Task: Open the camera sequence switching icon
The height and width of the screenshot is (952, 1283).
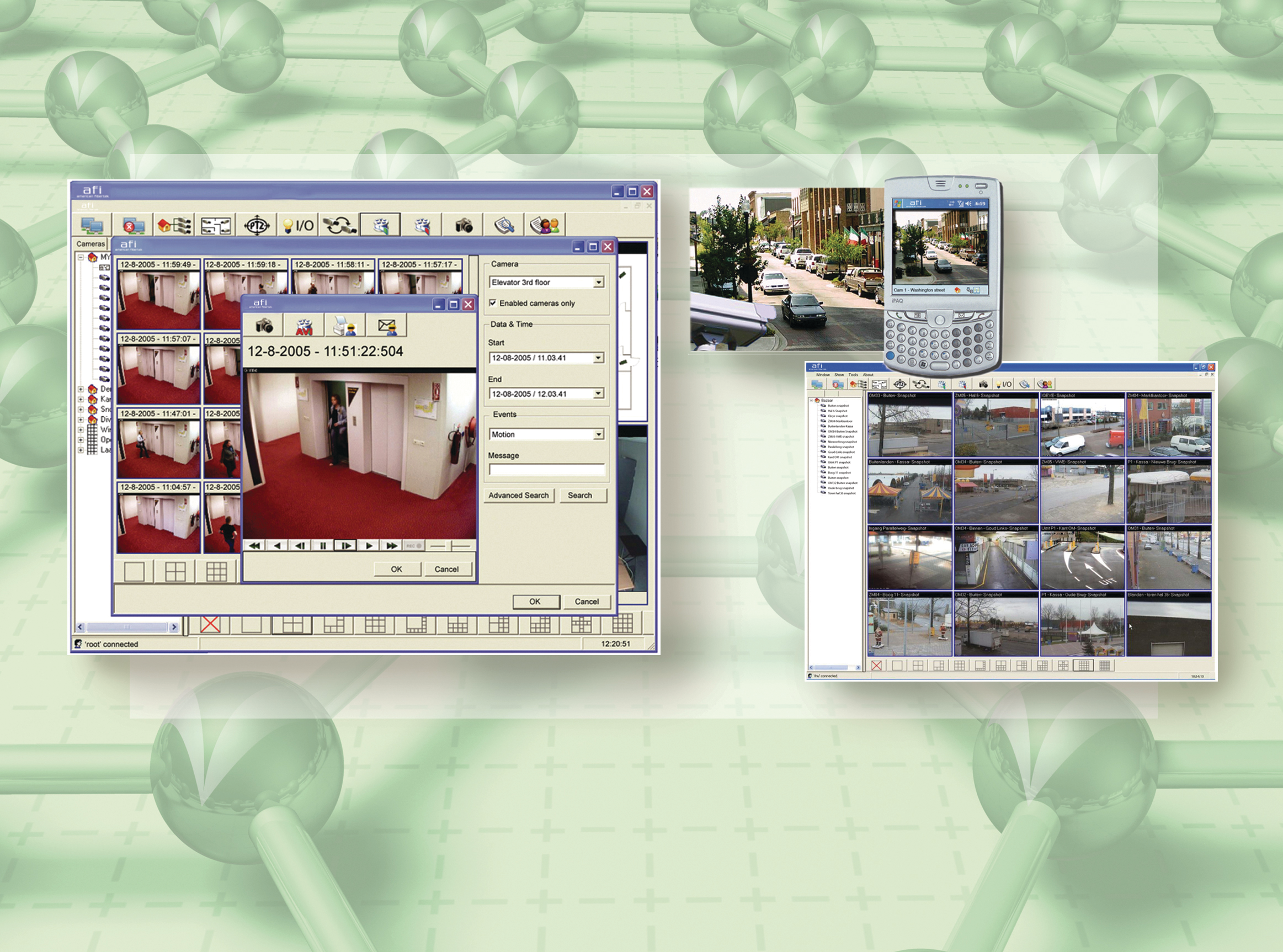Action: click(340, 225)
